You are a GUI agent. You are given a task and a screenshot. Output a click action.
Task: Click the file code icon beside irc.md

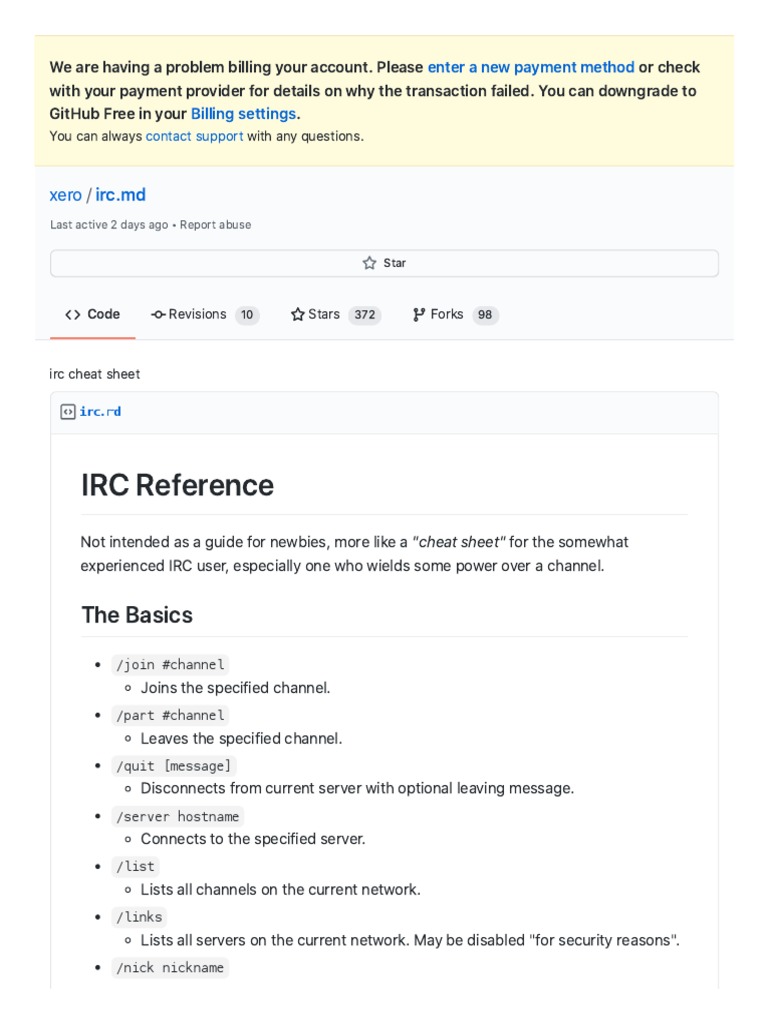[68, 412]
